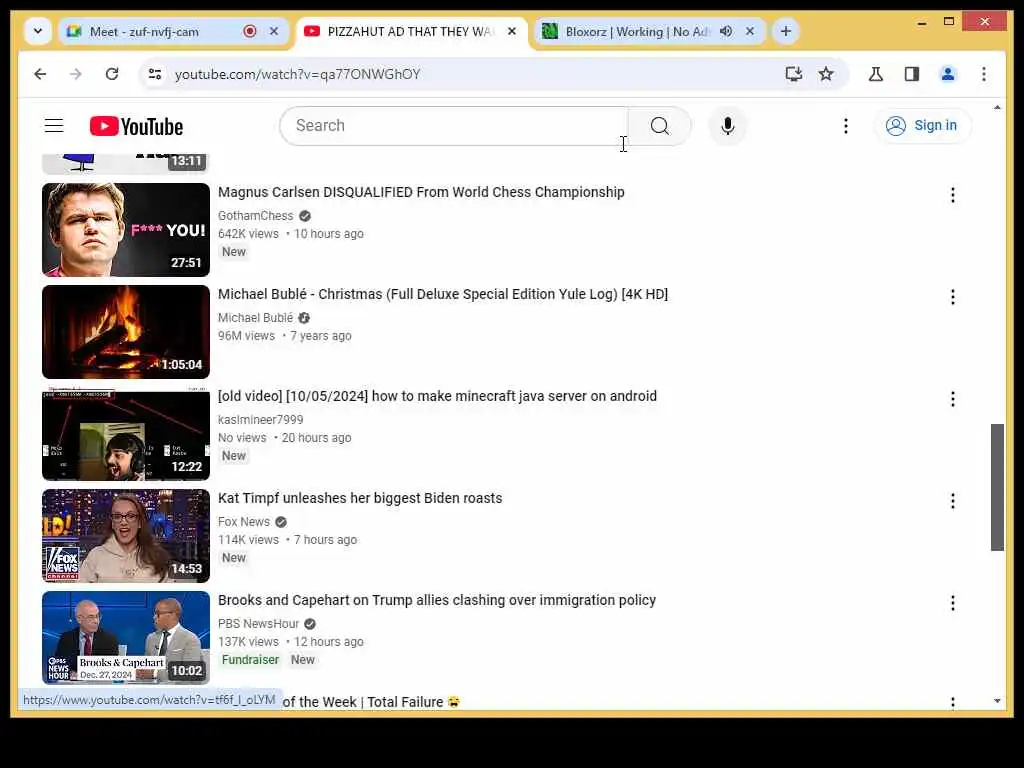1024x768 pixels.
Task: Close the Bloxorz tab
Action: coord(750,31)
